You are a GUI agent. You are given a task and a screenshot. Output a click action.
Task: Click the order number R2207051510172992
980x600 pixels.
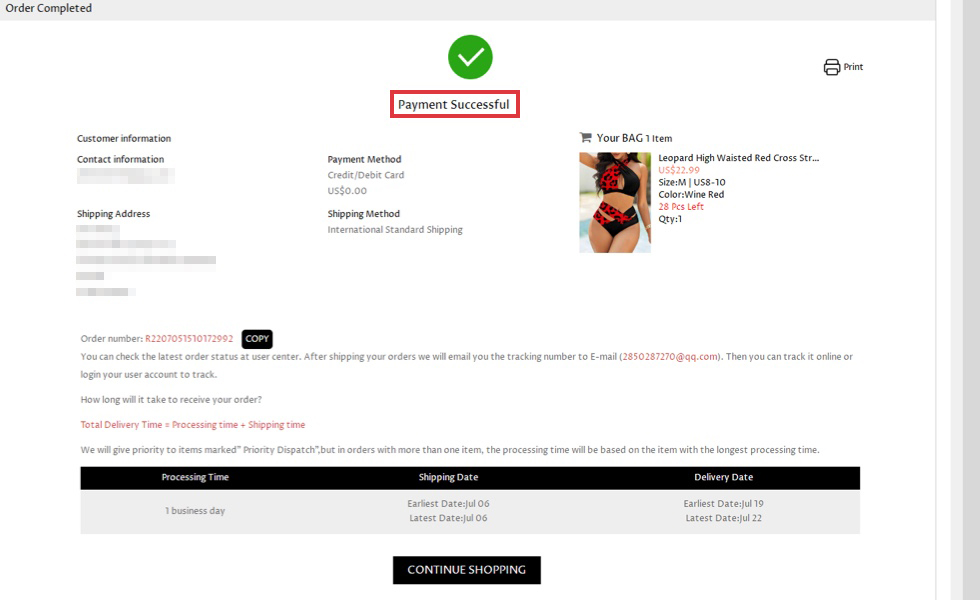click(x=189, y=339)
